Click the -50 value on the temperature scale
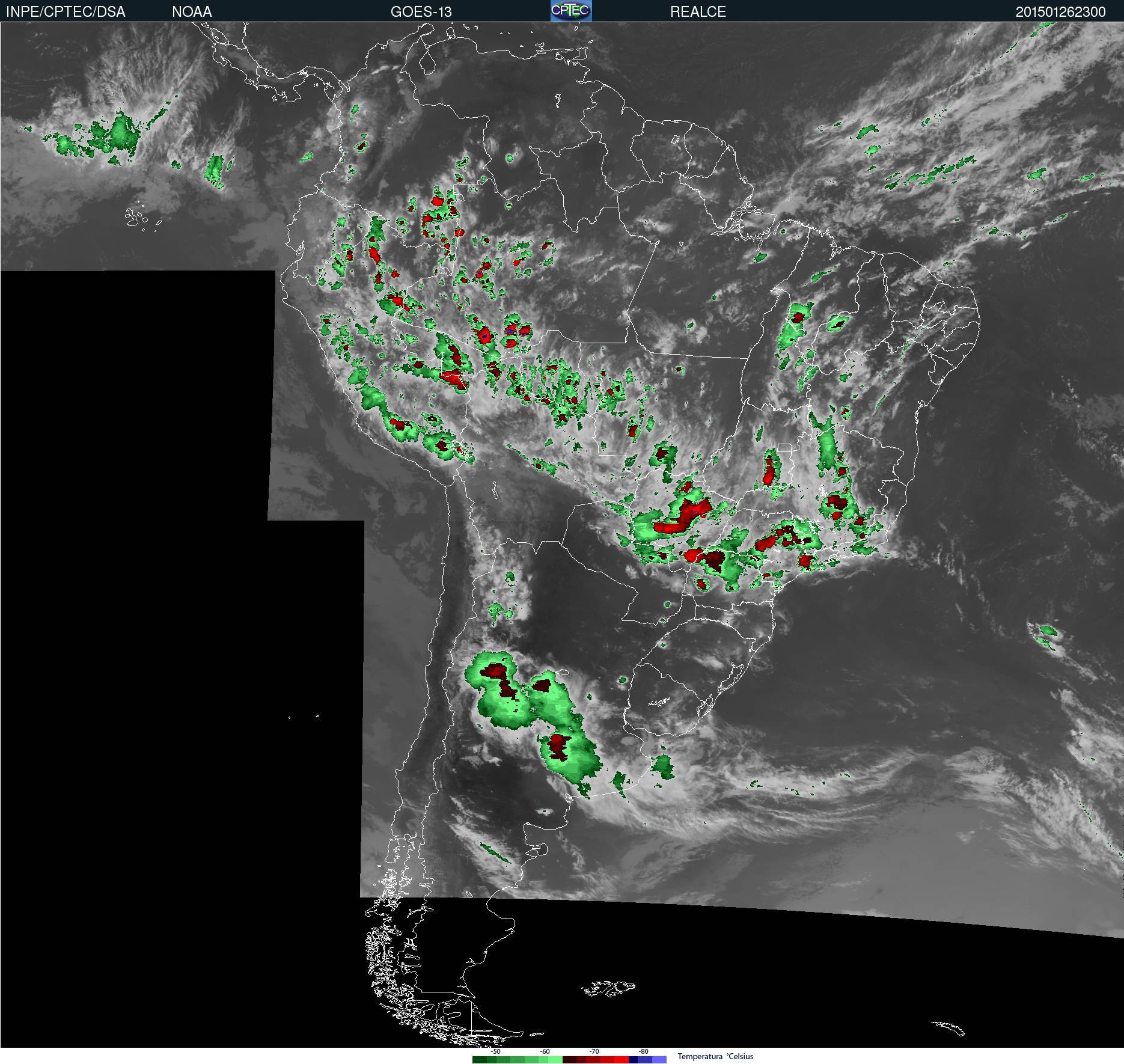Viewport: 1124px width, 1064px height. click(495, 1051)
